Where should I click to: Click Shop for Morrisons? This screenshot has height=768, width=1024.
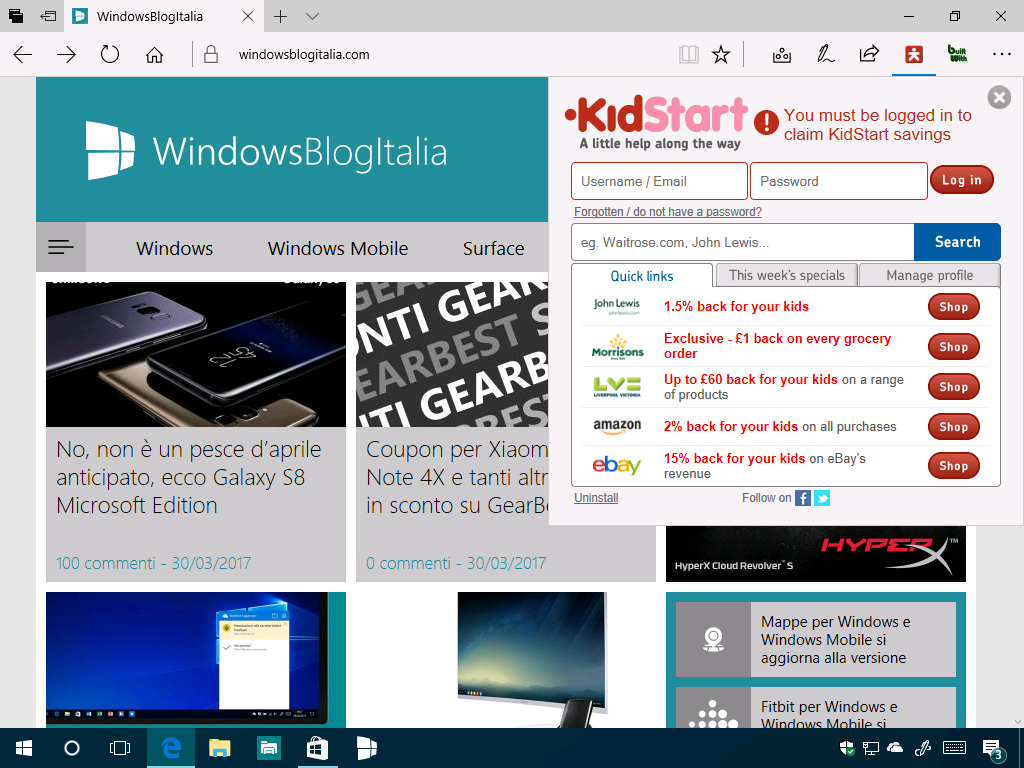pyautogui.click(x=953, y=347)
